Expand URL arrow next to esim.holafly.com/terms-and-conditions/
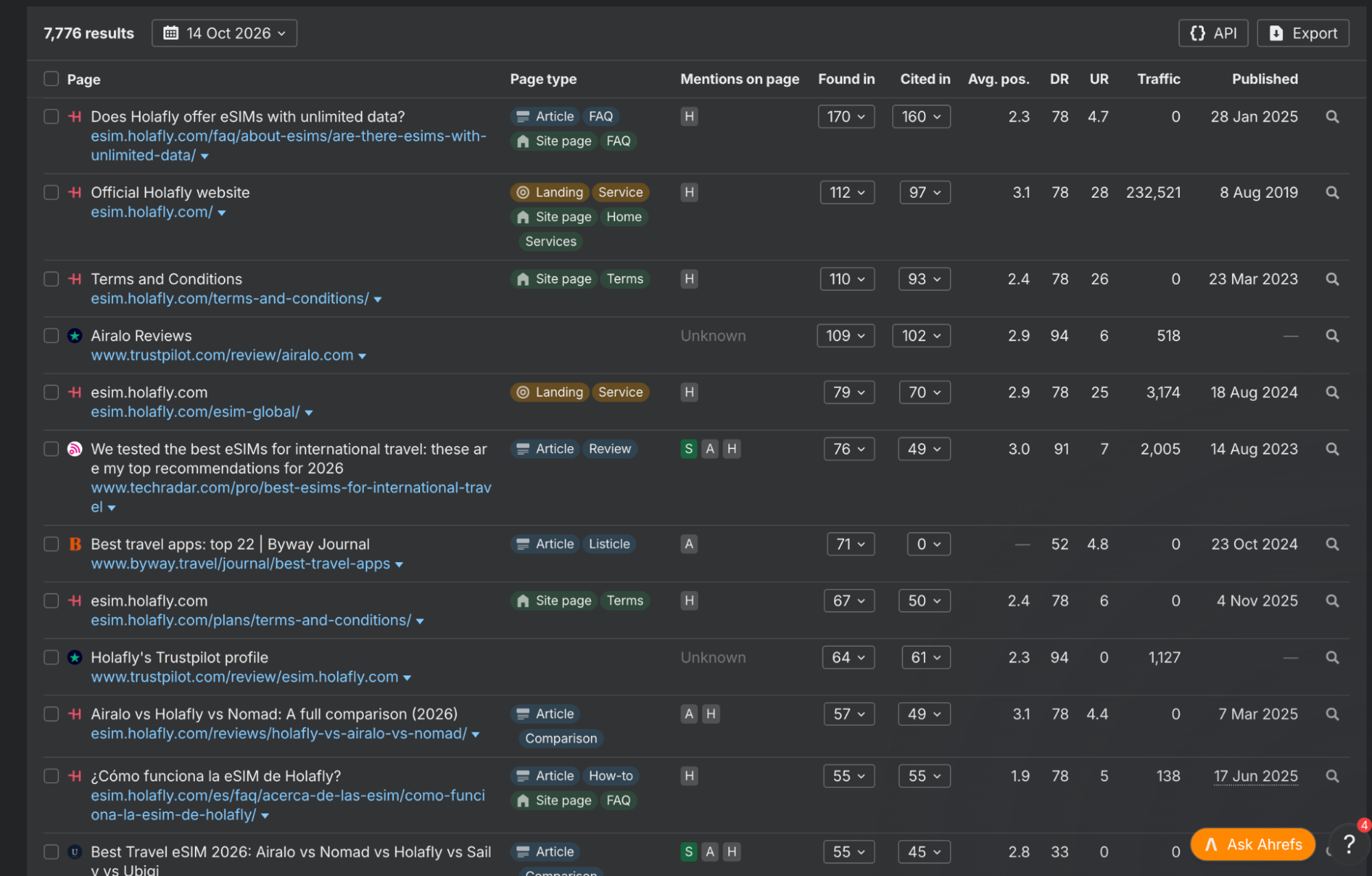 pos(377,300)
